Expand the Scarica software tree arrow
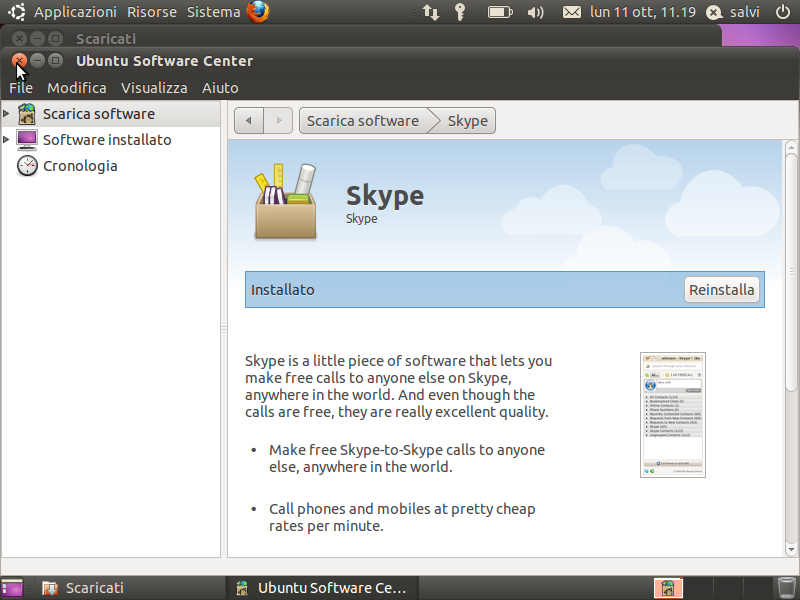The height and width of the screenshot is (600, 800). [x=6, y=113]
